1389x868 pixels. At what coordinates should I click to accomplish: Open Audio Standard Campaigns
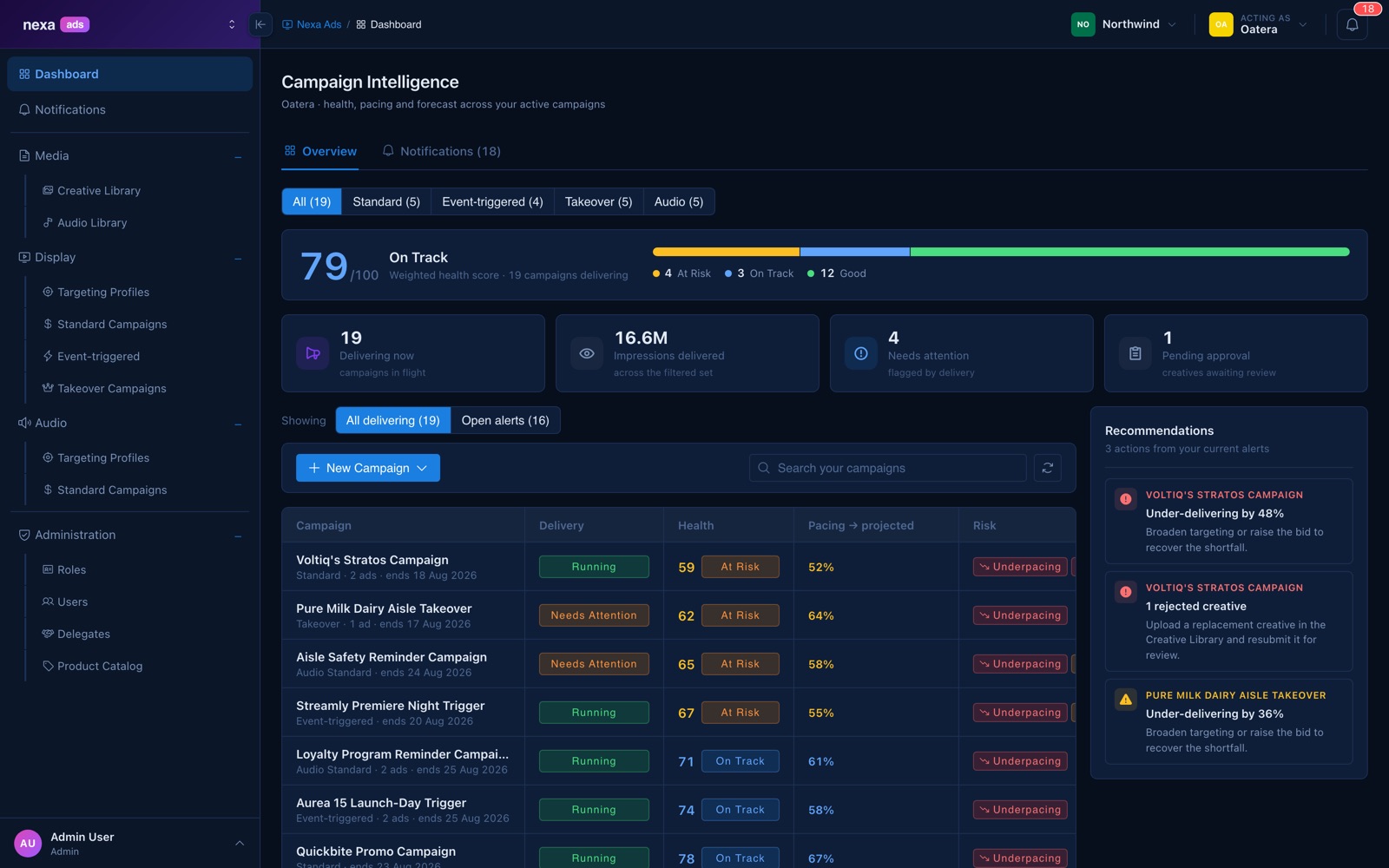tap(111, 490)
